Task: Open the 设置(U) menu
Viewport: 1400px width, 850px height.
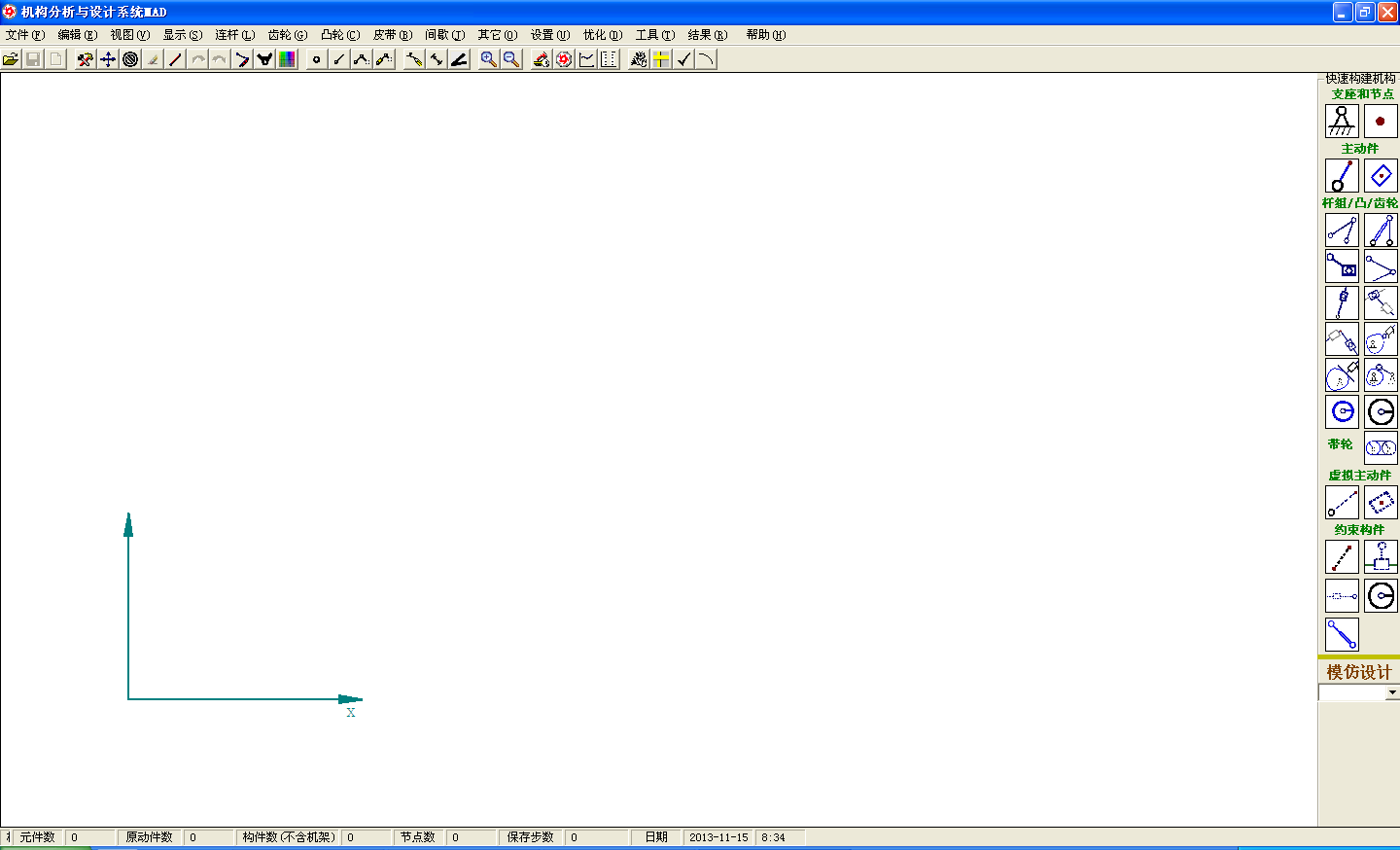Action: pos(549,35)
